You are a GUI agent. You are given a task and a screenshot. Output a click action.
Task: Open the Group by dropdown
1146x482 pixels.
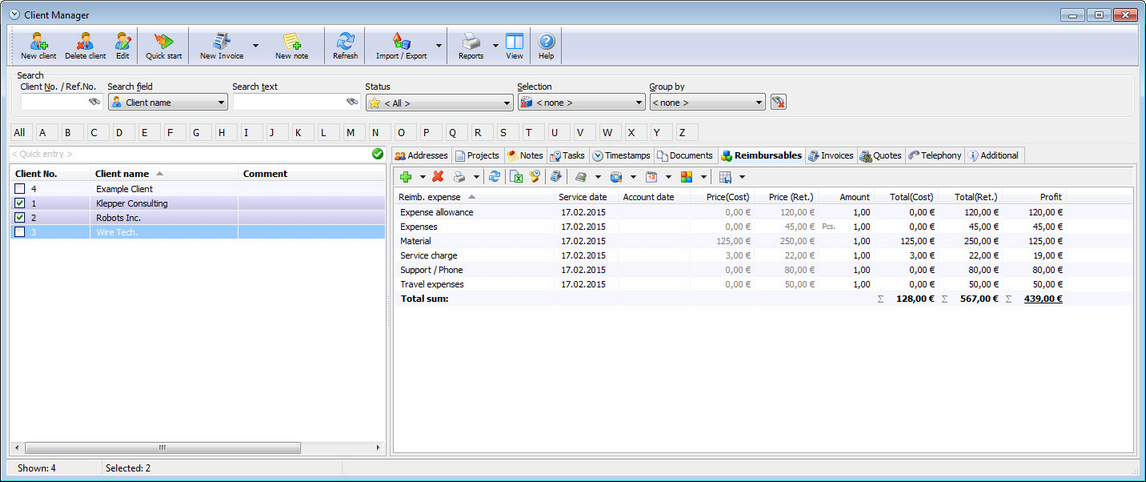tap(707, 102)
